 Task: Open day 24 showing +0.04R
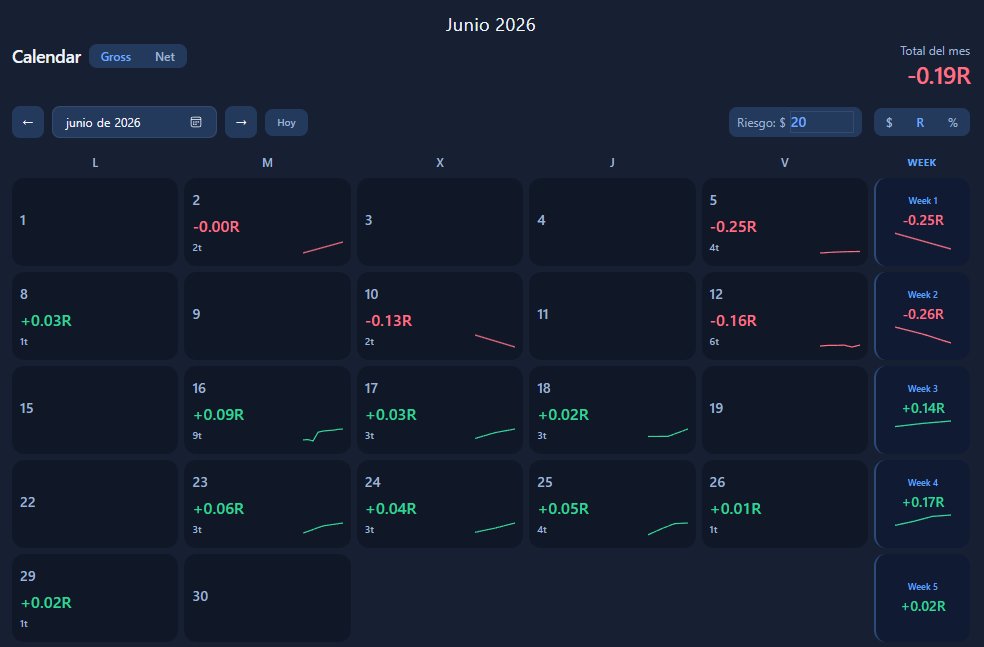440,504
